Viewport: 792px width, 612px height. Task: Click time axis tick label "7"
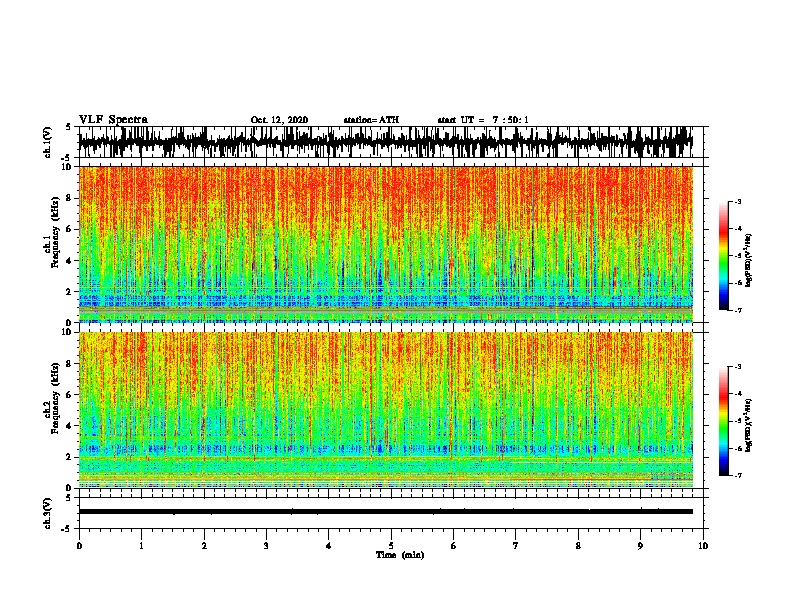point(516,546)
